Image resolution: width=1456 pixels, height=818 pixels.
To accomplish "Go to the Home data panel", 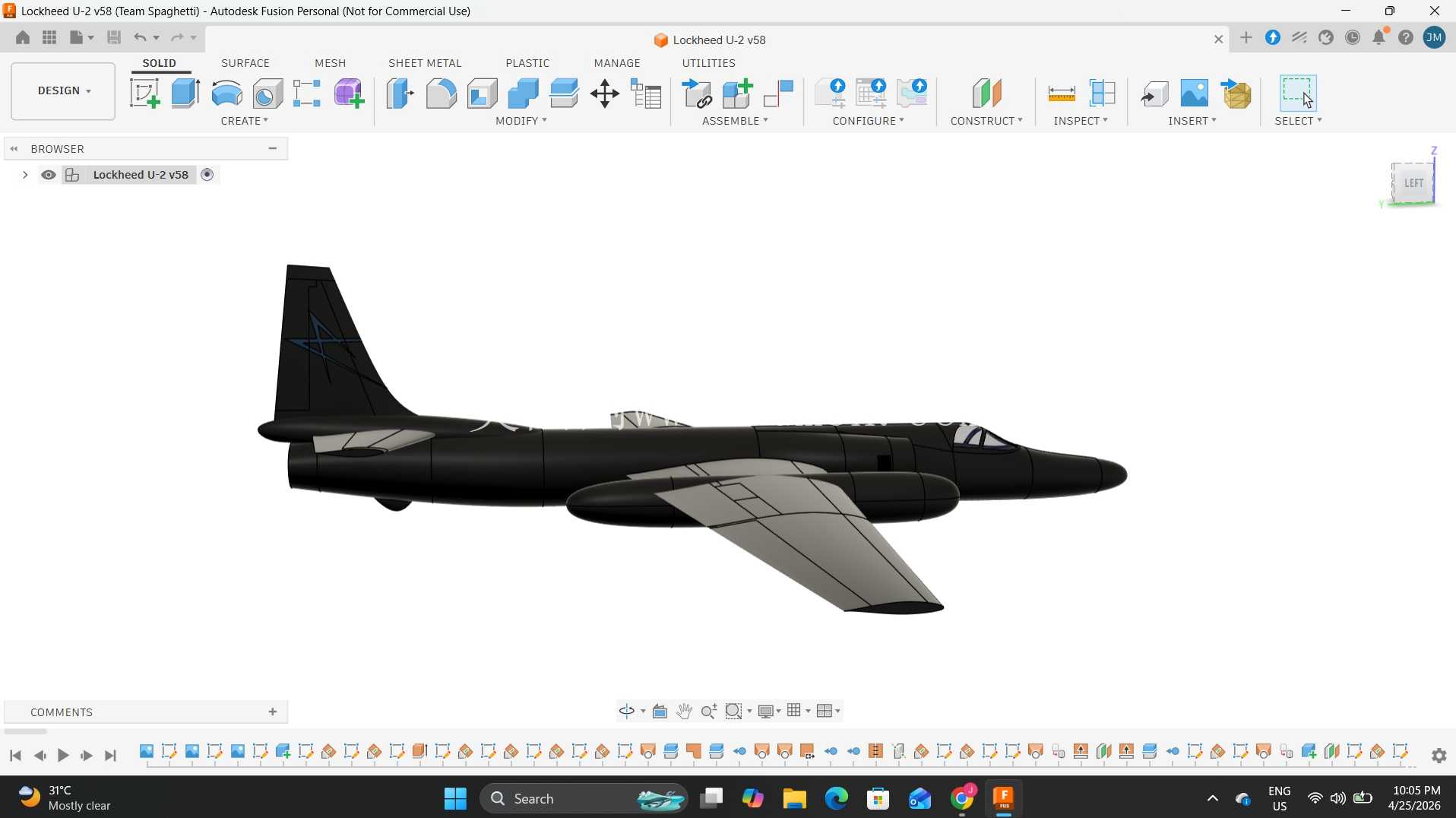I will point(23,37).
